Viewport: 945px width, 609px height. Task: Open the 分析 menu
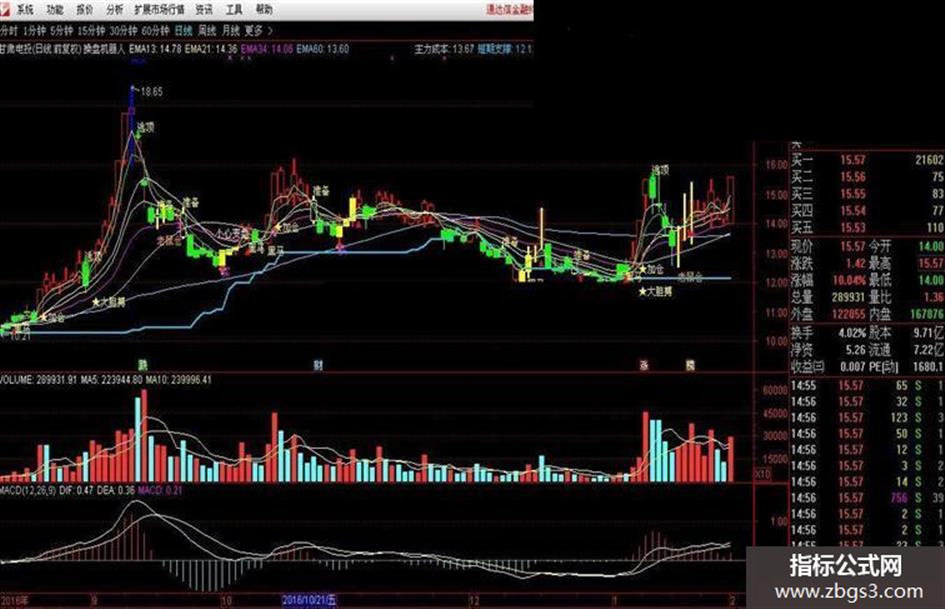114,9
